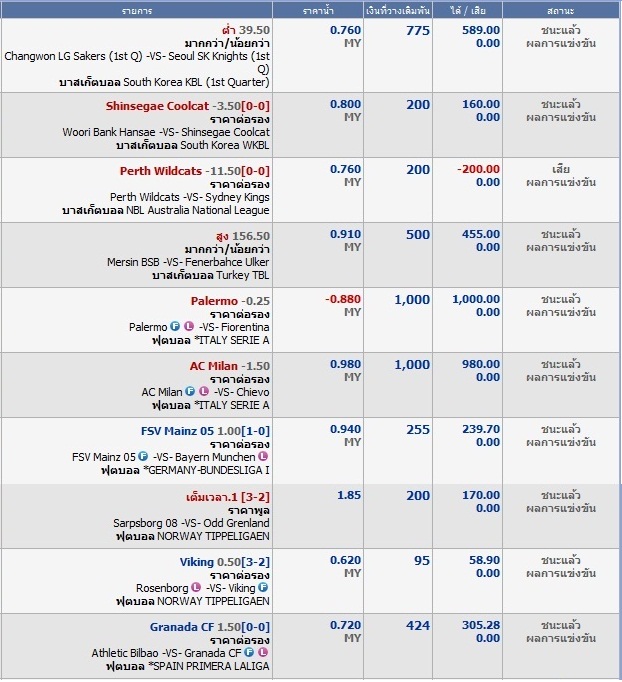
Task: Click the L icon after Bayern Munchen
Action: (x=264, y=457)
